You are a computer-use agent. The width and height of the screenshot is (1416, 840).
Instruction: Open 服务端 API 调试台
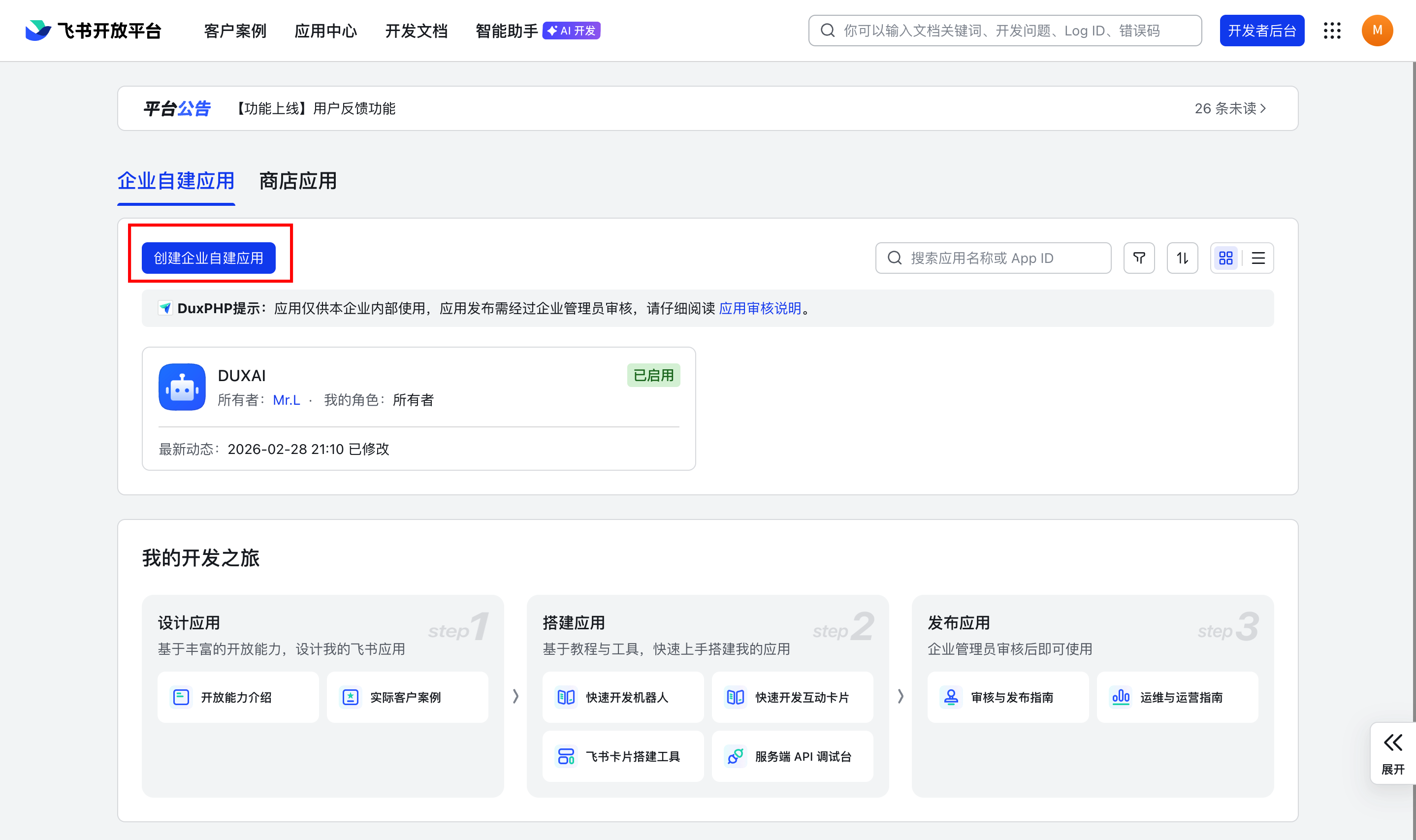pos(792,756)
